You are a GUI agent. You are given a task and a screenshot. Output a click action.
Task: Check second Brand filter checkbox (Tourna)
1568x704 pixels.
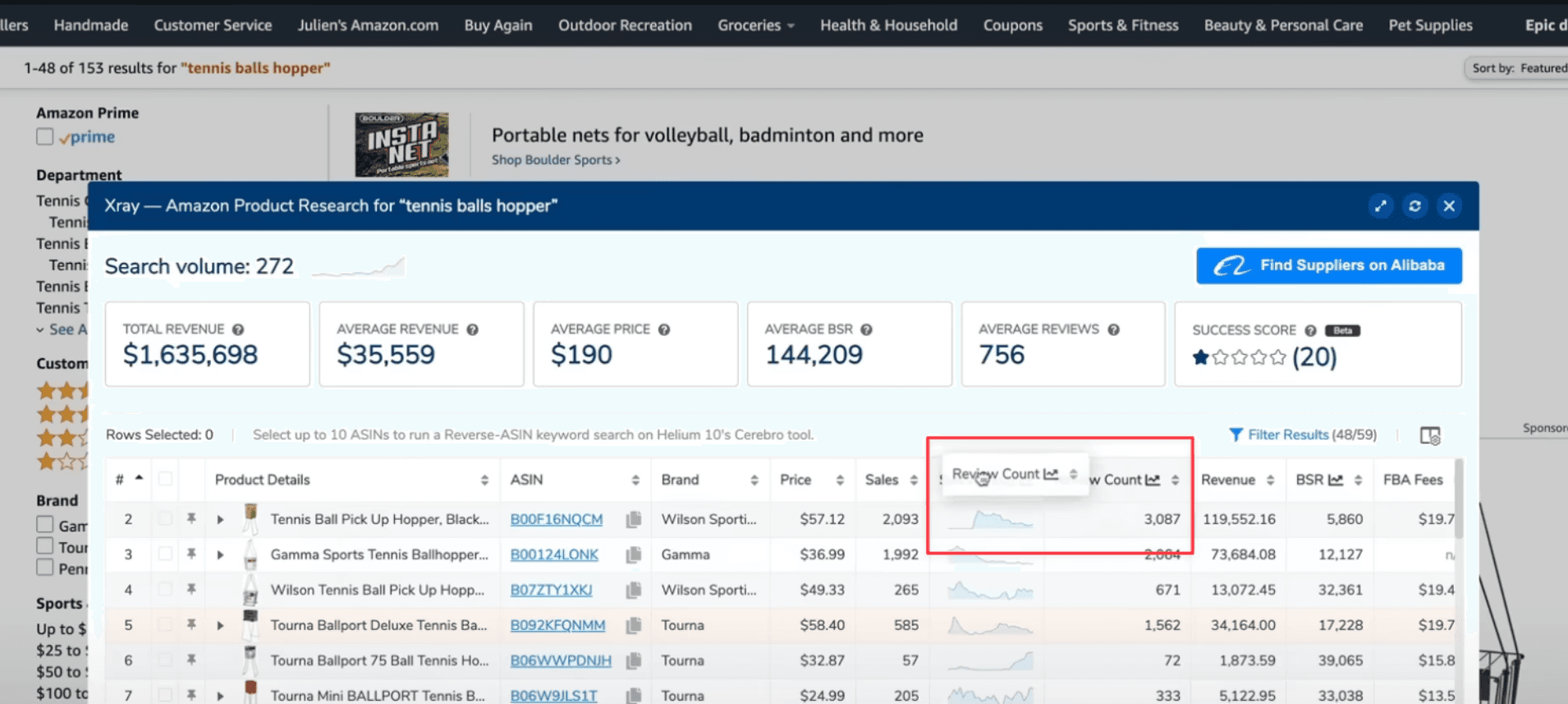(x=45, y=546)
